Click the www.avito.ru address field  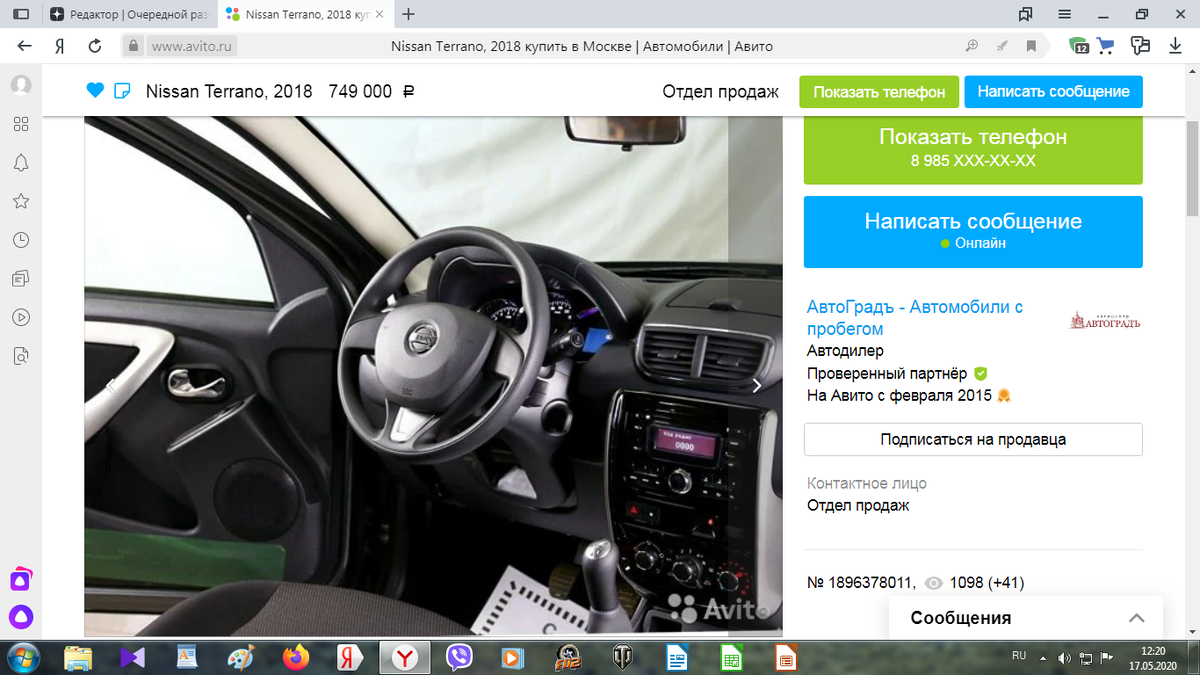tap(193, 46)
